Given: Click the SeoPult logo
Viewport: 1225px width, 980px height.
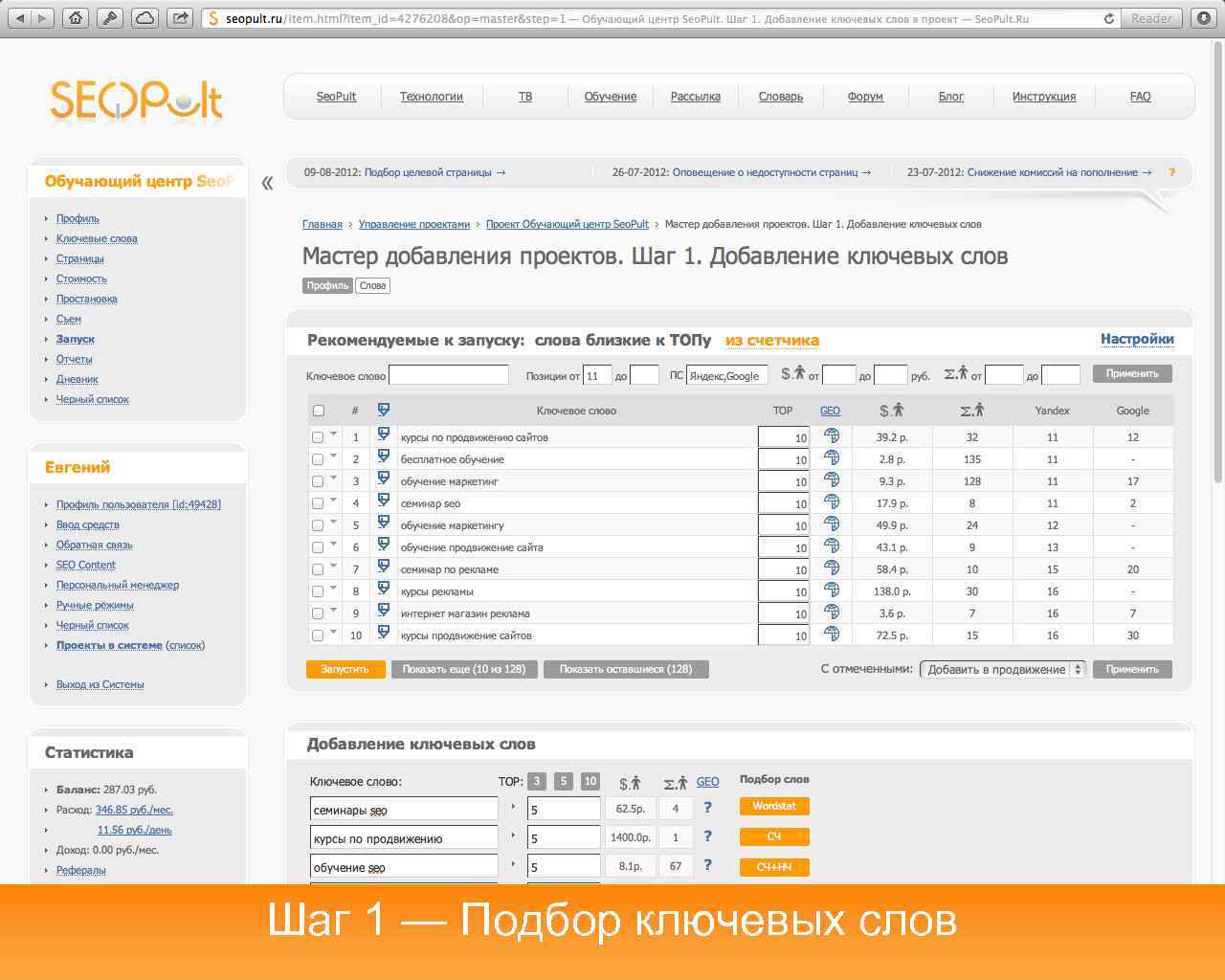Looking at the screenshot, I should pos(134,99).
